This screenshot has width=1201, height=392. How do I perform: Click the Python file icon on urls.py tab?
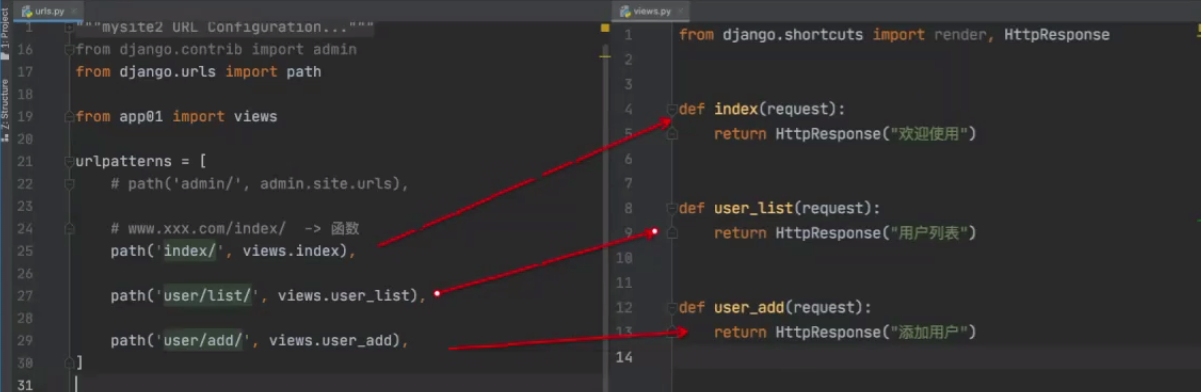tap(27, 10)
